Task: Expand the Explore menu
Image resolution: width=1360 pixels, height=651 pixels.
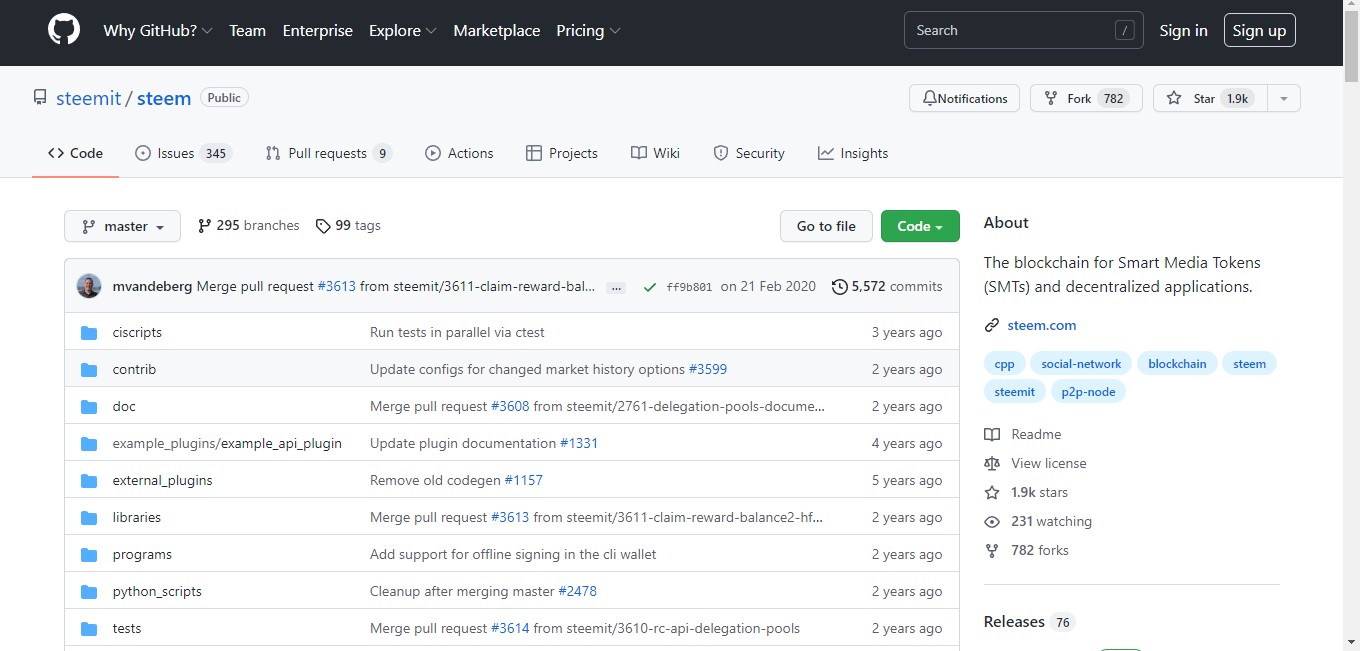Action: (403, 30)
